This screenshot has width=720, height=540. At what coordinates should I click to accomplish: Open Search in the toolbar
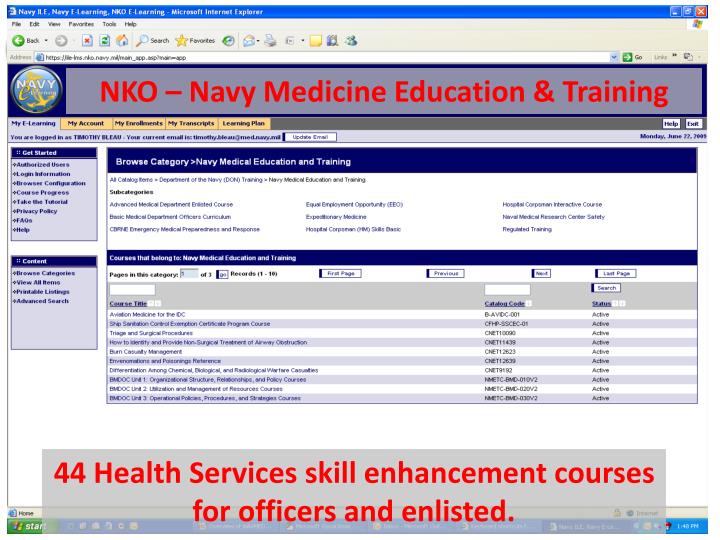tap(153, 41)
